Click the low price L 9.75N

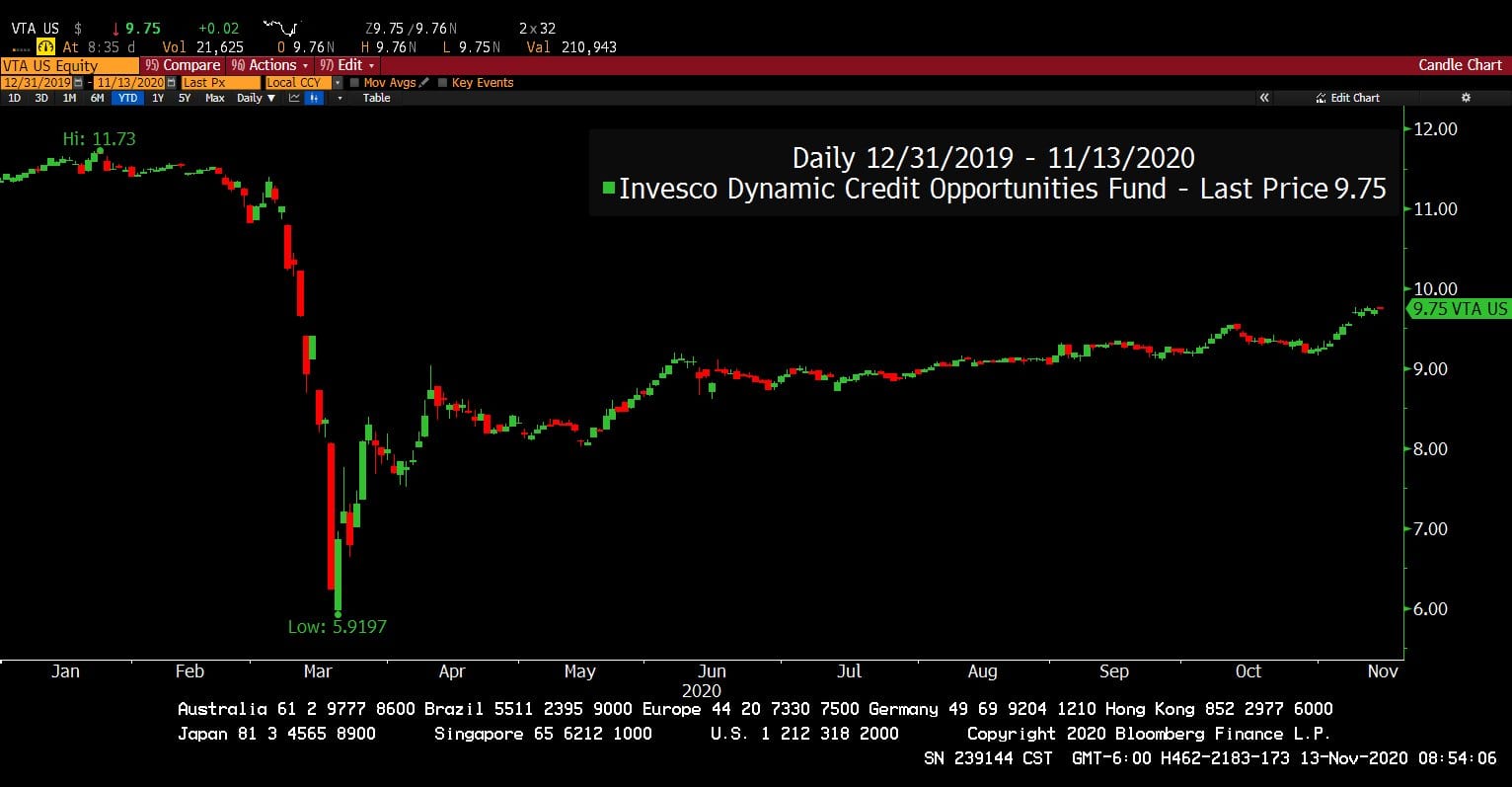click(471, 46)
